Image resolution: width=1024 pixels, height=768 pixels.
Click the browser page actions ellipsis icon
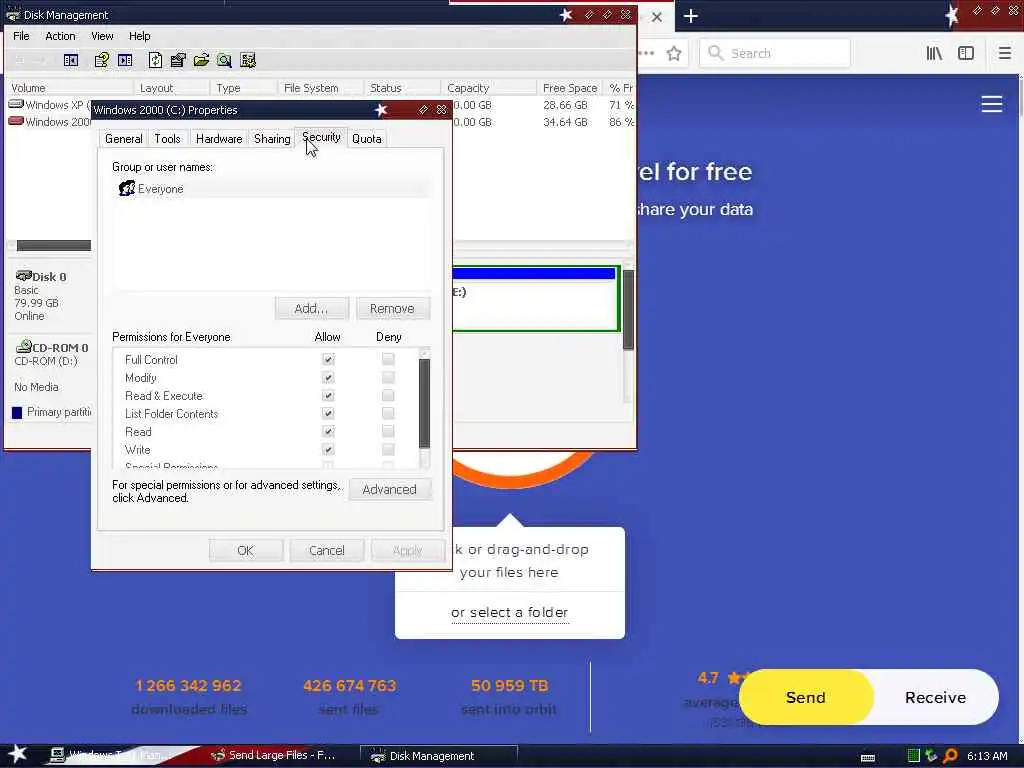coord(646,54)
